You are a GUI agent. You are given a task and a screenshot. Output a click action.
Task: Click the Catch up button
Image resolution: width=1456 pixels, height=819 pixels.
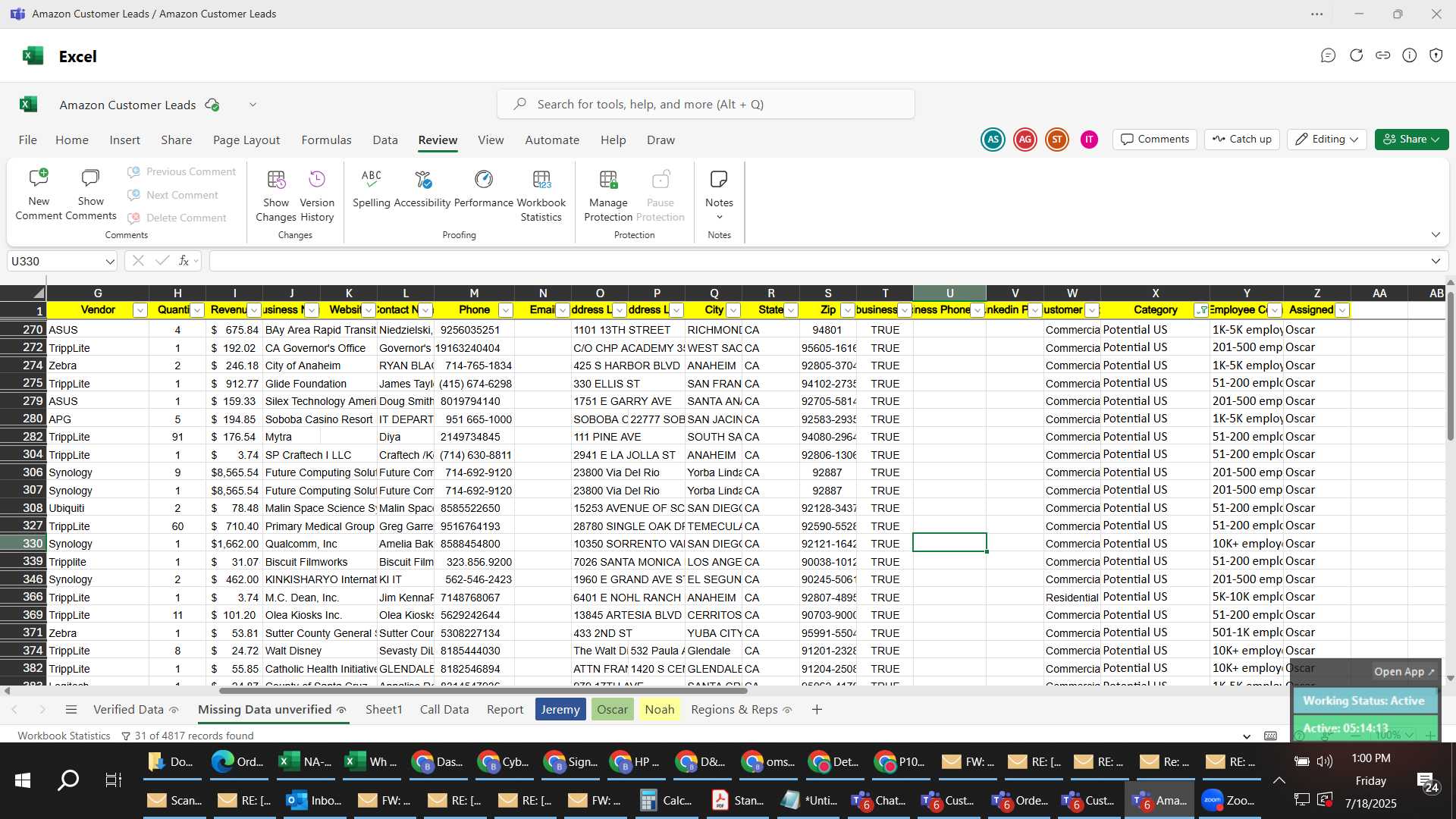1241,140
